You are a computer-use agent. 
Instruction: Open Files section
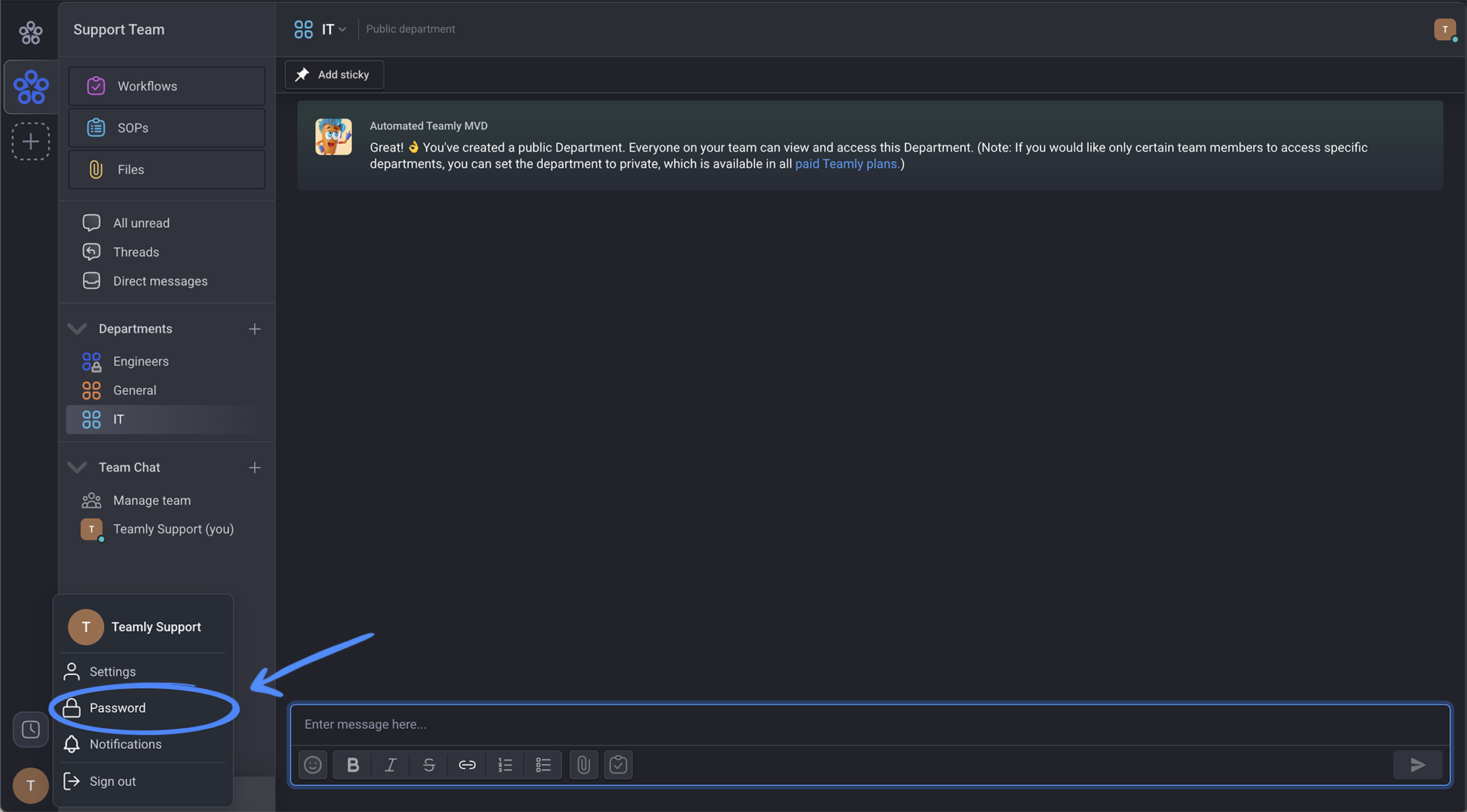click(x=166, y=169)
